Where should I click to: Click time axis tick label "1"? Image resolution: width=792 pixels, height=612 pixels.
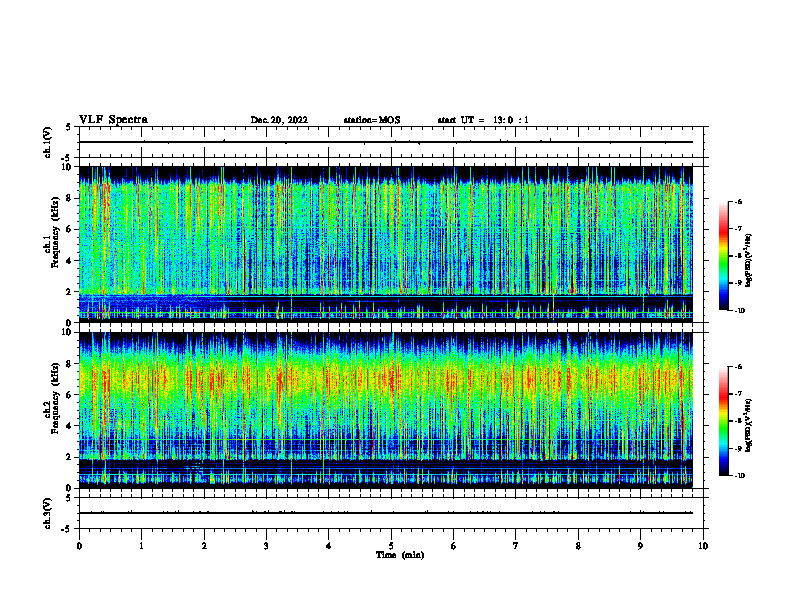click(142, 546)
